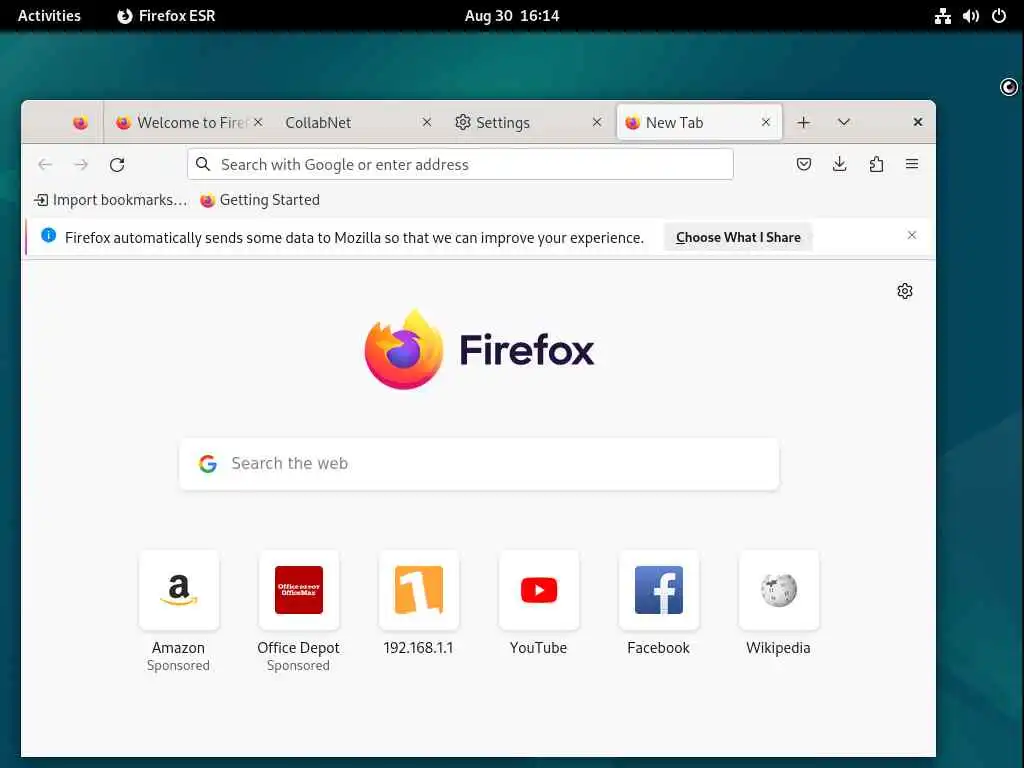Close the Welcome to Firefox tab
The width and height of the screenshot is (1024, 768).
(259, 122)
